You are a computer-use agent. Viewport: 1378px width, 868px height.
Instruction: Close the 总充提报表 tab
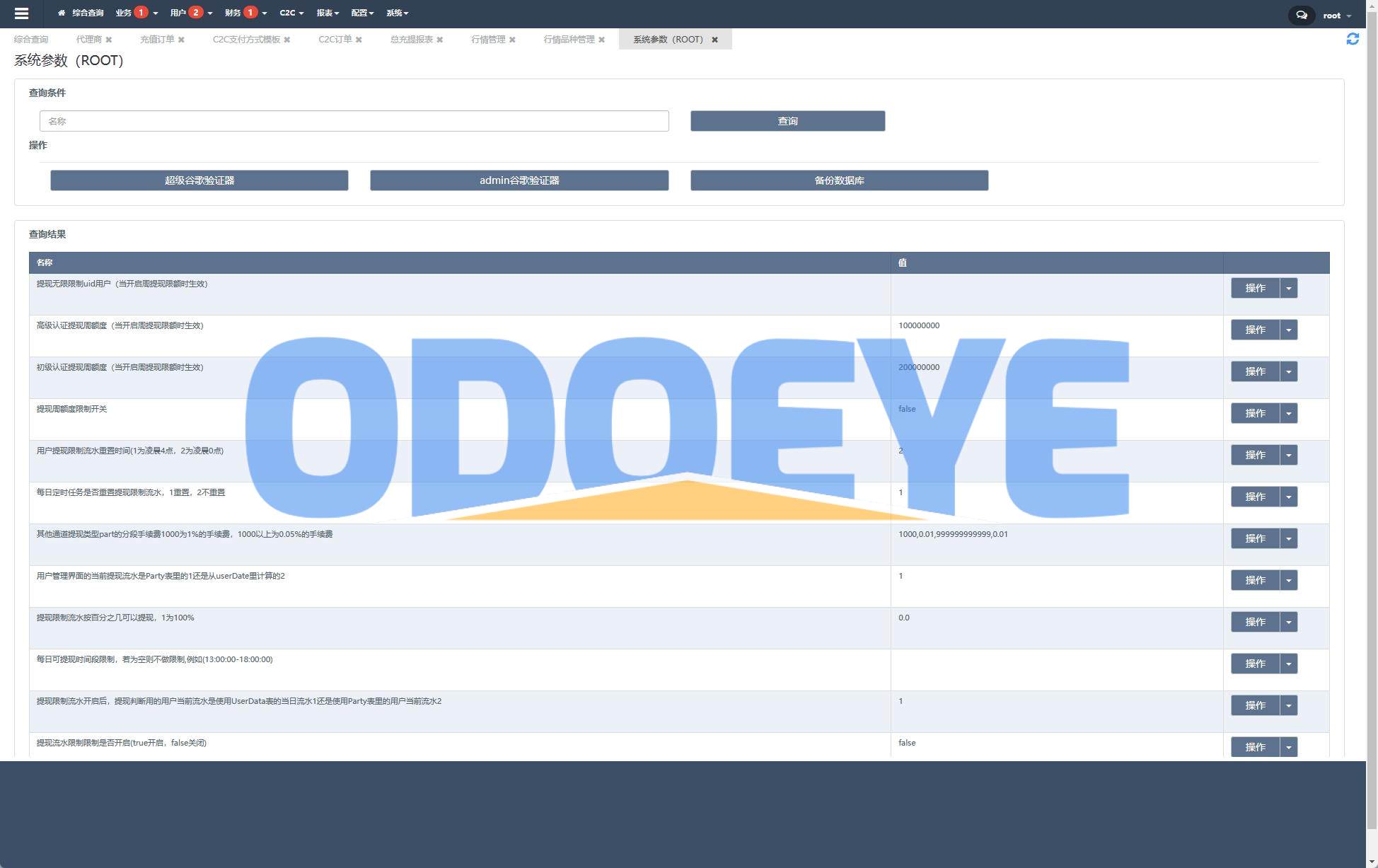point(440,40)
